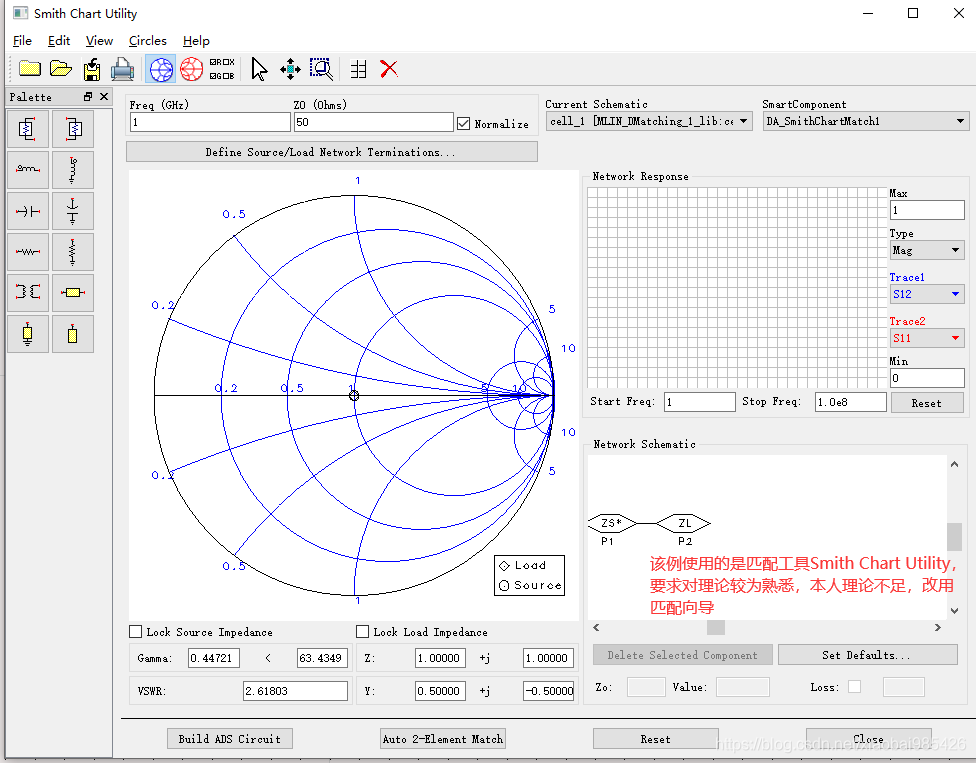The image size is (976, 763).
Task: Undock the Palette panel with the float icon
Action: [x=88, y=96]
